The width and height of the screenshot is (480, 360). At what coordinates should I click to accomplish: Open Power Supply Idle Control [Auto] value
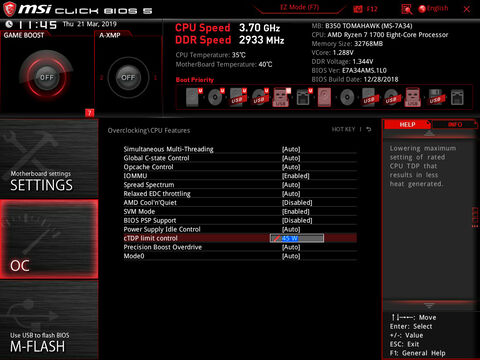tap(291, 229)
